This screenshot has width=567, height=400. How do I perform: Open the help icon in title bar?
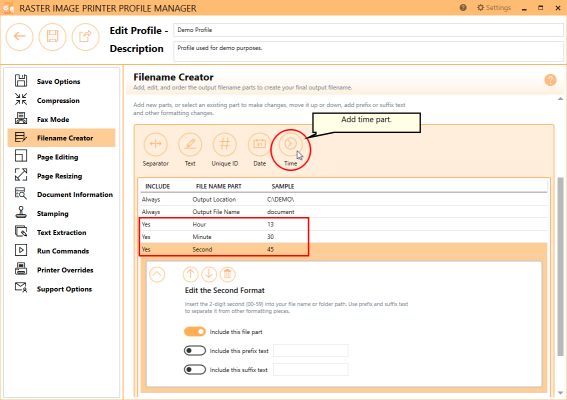[463, 8]
